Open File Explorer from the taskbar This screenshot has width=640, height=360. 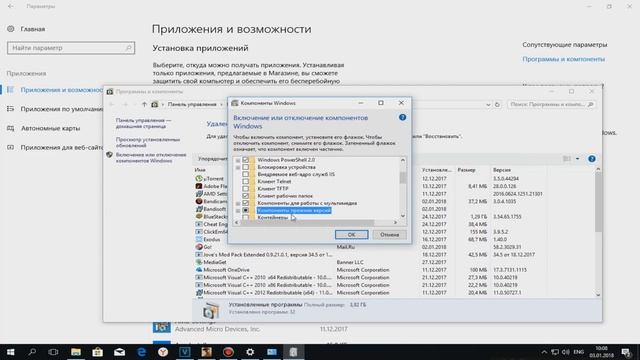pyautogui.click(x=76, y=352)
